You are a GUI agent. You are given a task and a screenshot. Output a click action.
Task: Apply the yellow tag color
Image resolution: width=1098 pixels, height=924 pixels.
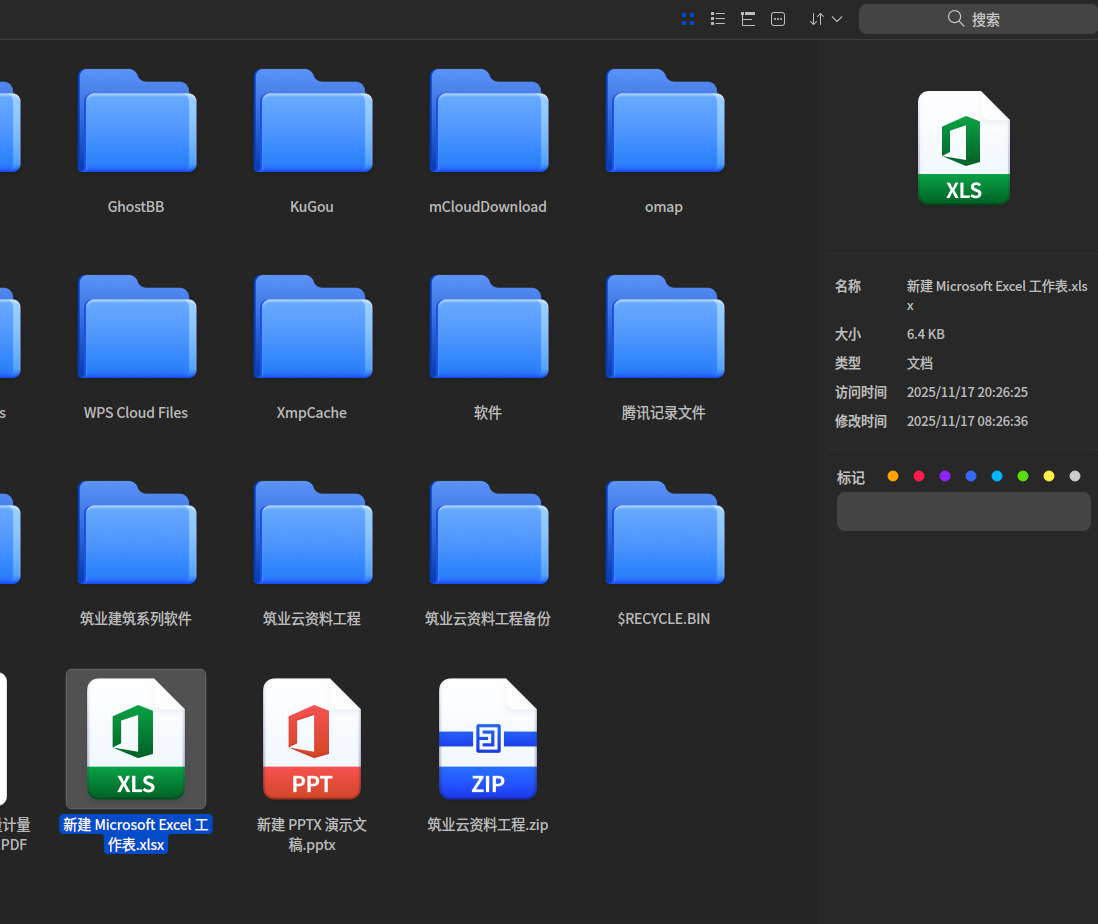pos(1049,476)
